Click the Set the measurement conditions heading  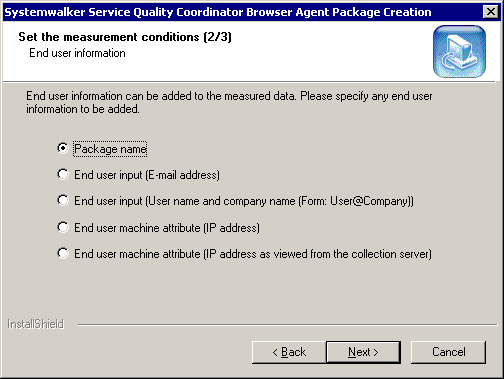(x=125, y=37)
